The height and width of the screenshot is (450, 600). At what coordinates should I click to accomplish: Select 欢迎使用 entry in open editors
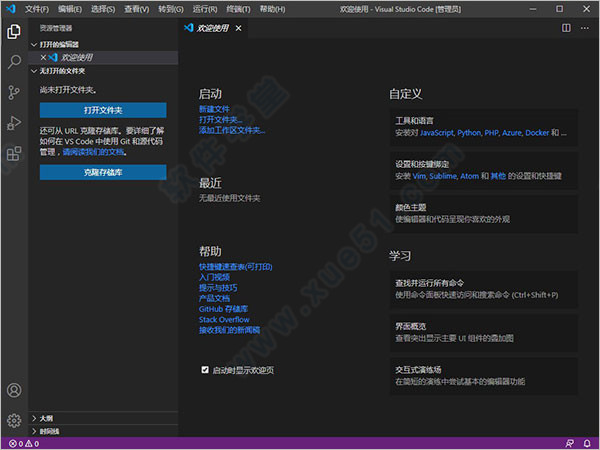click(x=103, y=57)
